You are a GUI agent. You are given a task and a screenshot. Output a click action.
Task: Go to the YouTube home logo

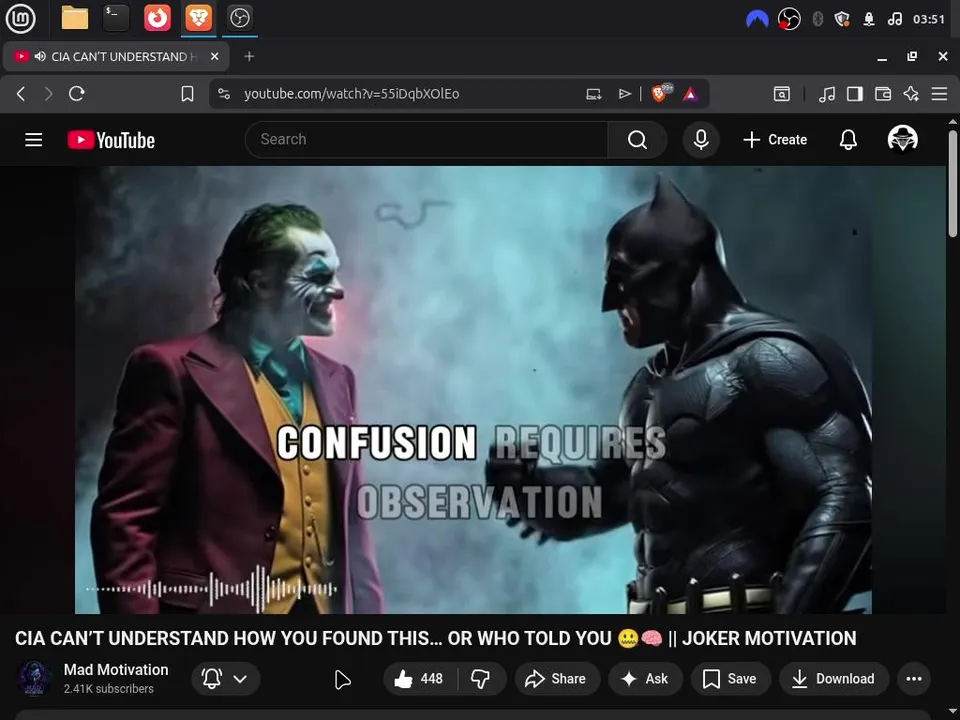coord(111,140)
